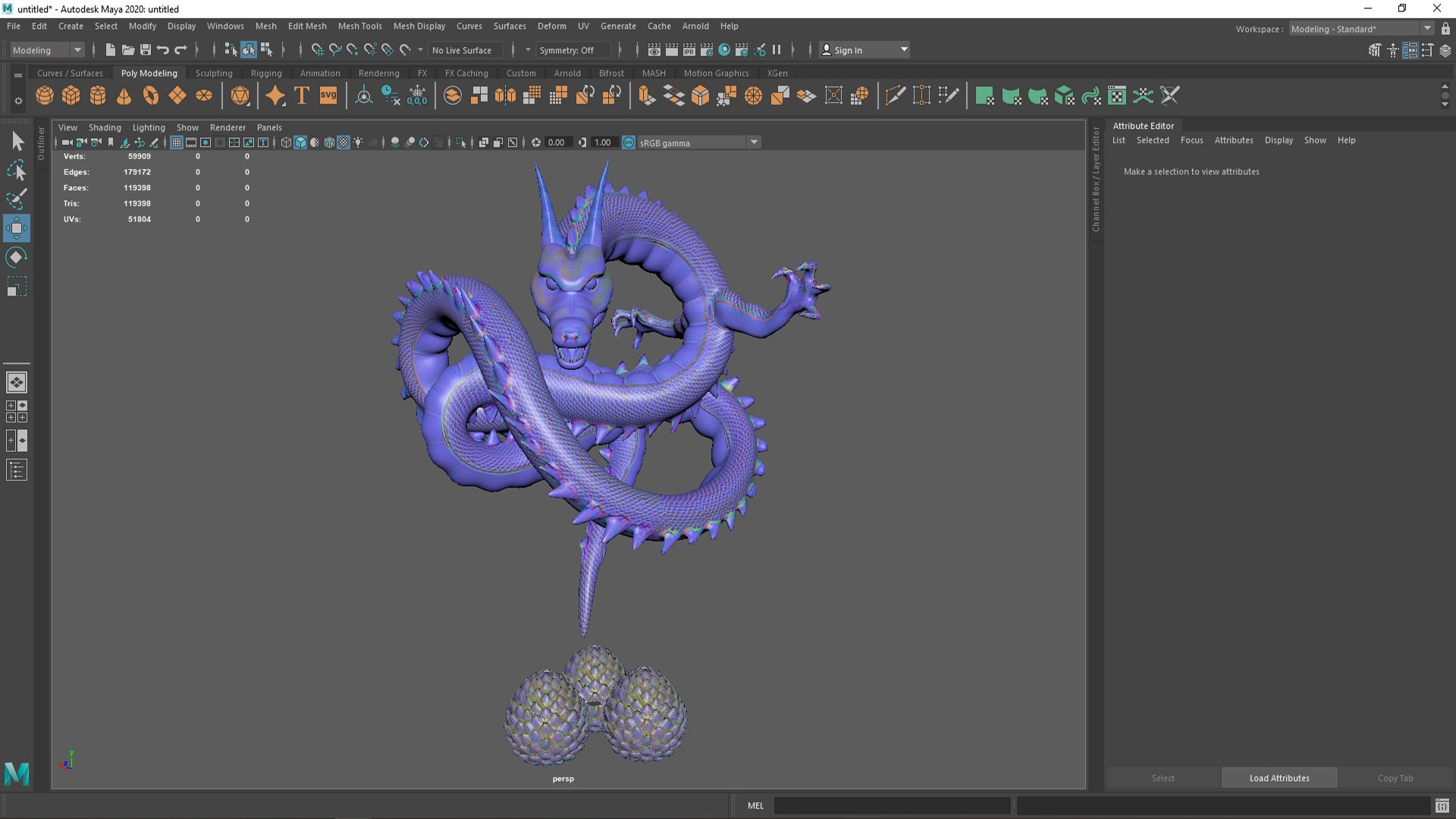Click the Undo arrow icon
This screenshot has width=1456, height=819.
(x=163, y=50)
